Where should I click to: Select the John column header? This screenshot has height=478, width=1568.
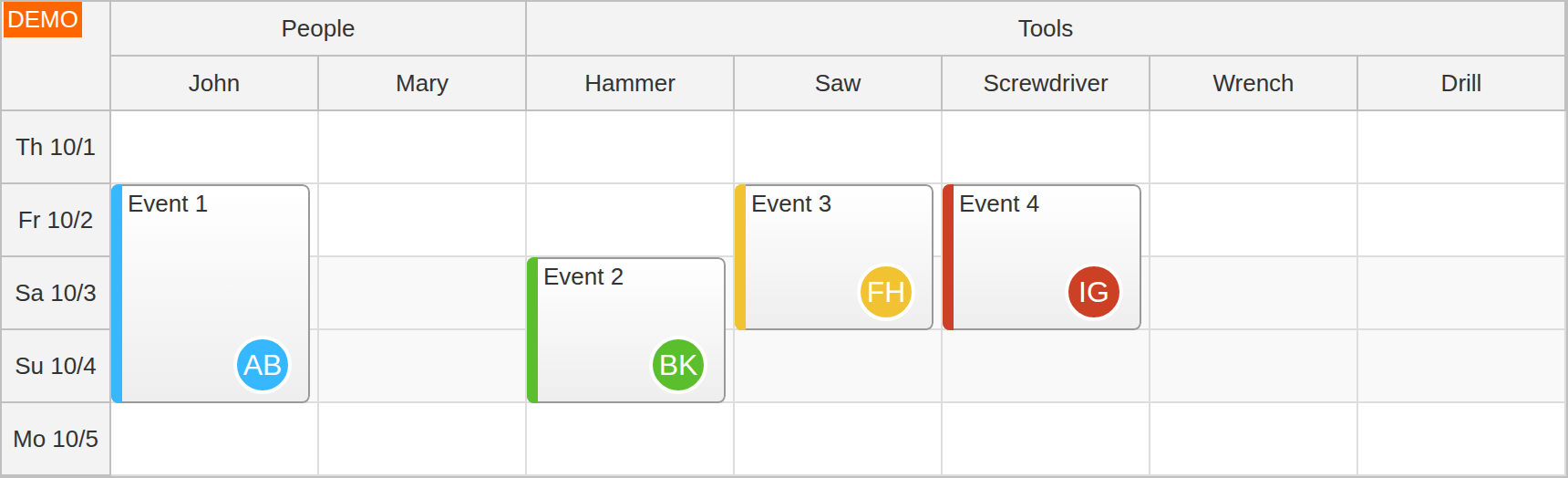tap(214, 83)
